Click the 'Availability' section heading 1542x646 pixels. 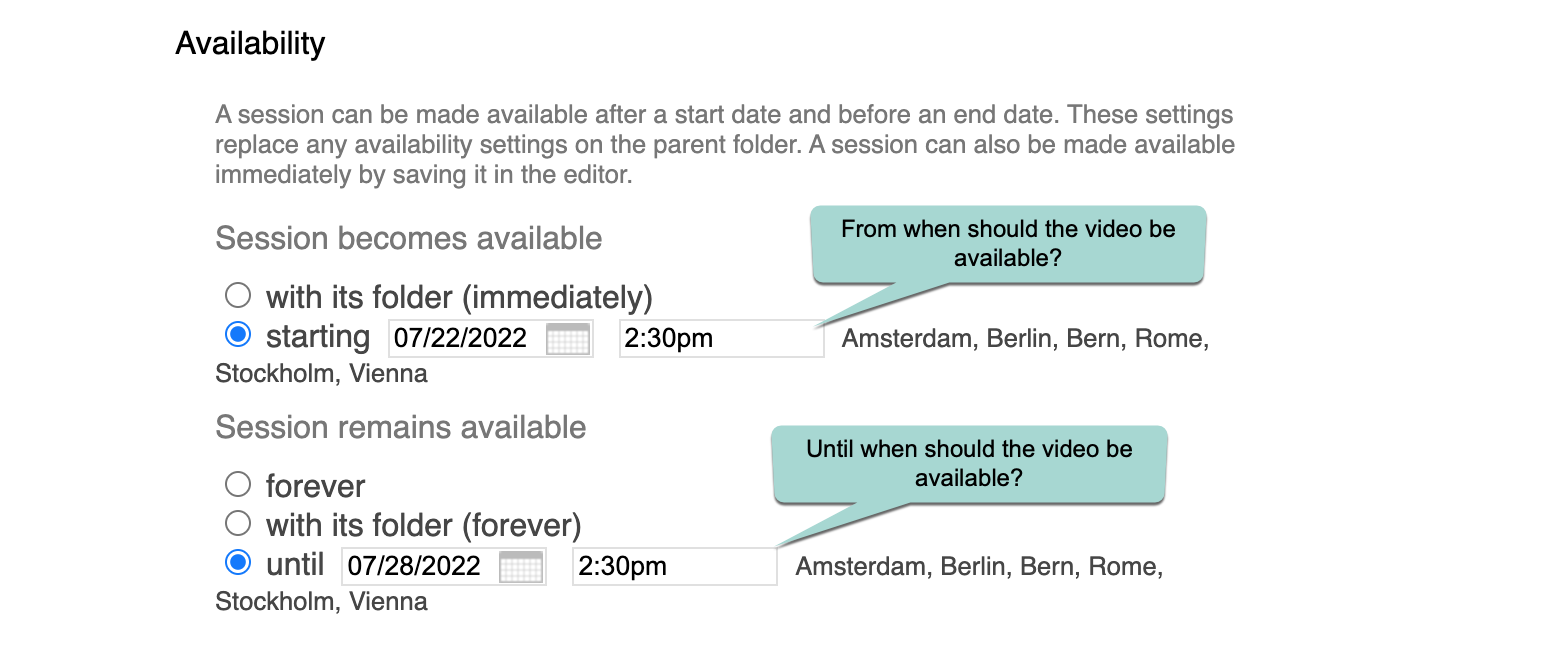250,44
